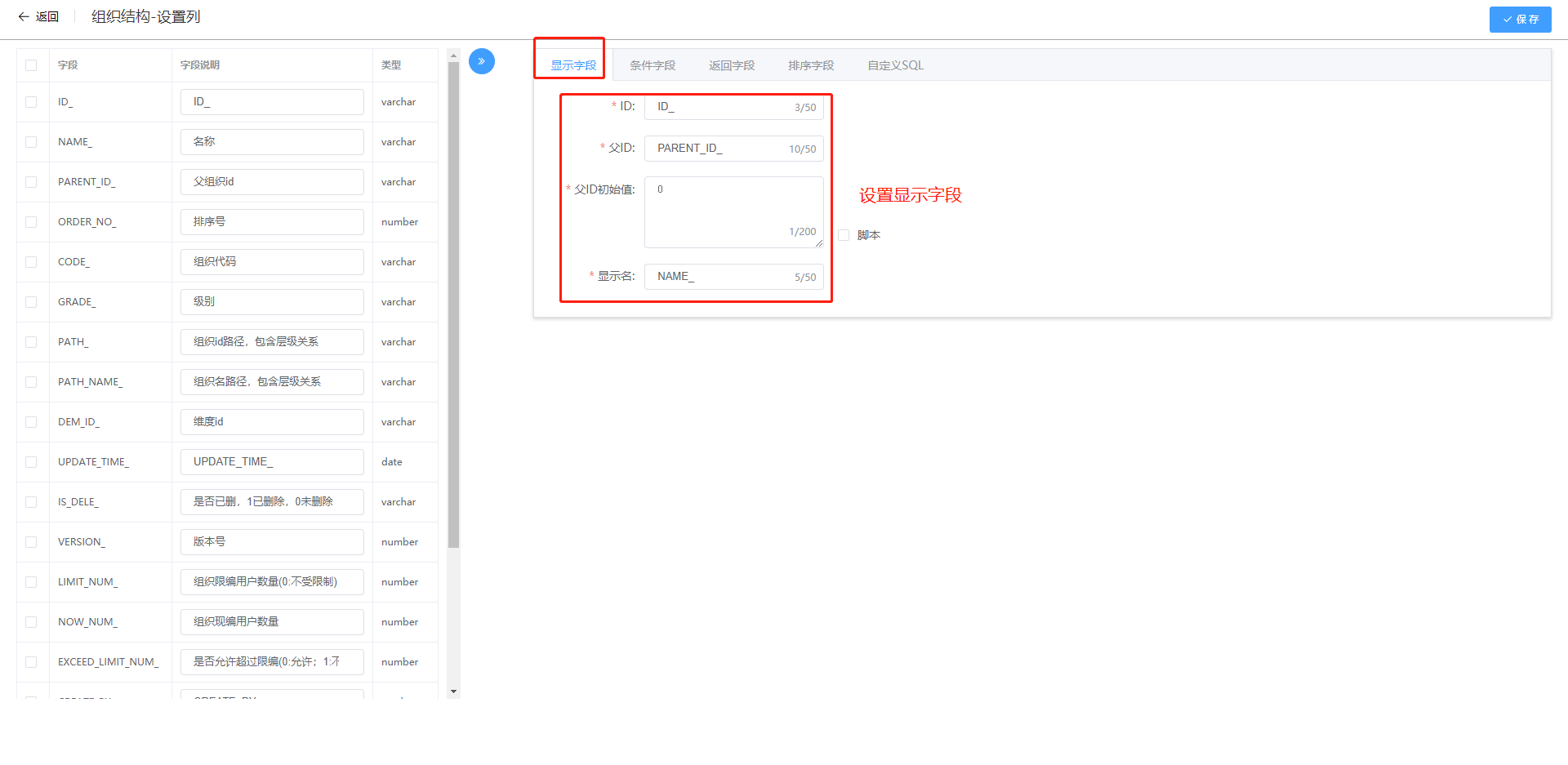Click the blue double-arrow transfer button
Viewport: 1568px width, 765px height.
point(481,61)
